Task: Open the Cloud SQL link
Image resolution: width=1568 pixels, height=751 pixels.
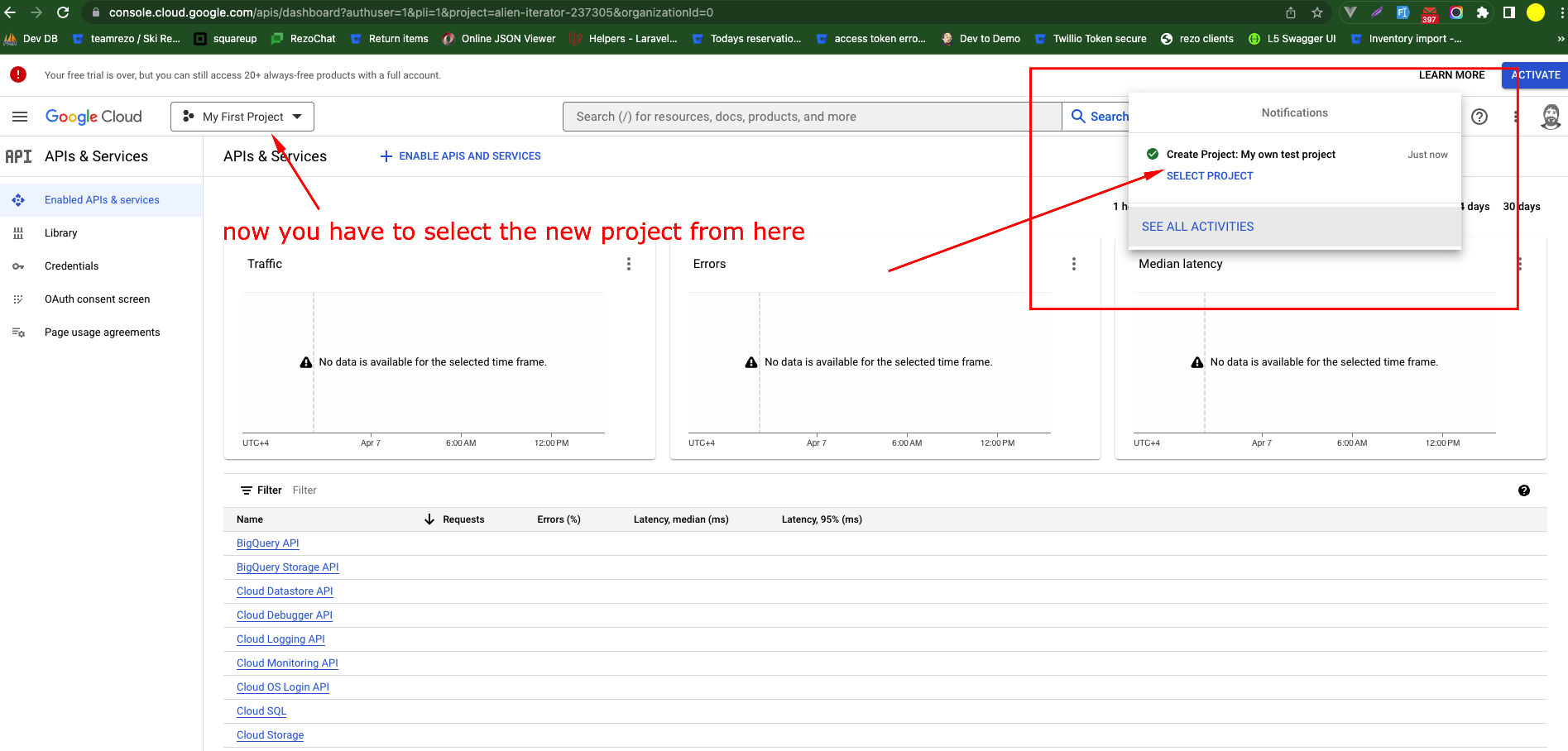Action: 261,711
